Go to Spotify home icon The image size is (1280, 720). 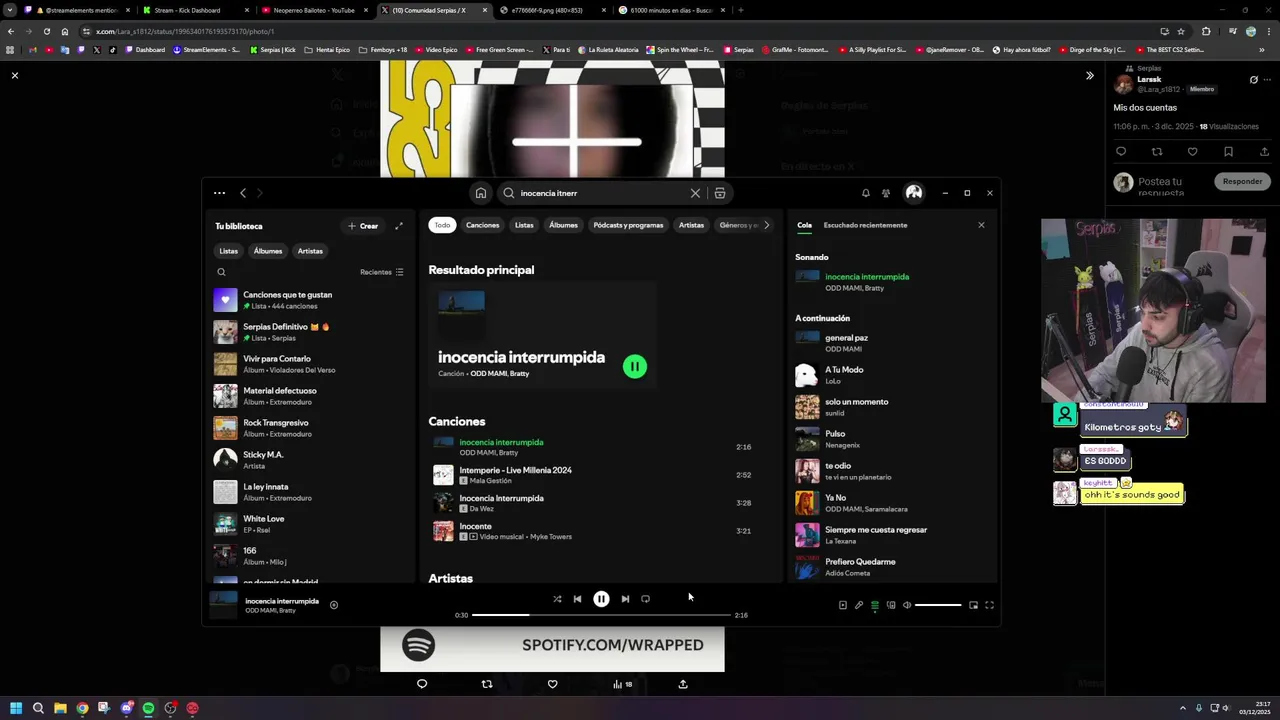tap(481, 193)
